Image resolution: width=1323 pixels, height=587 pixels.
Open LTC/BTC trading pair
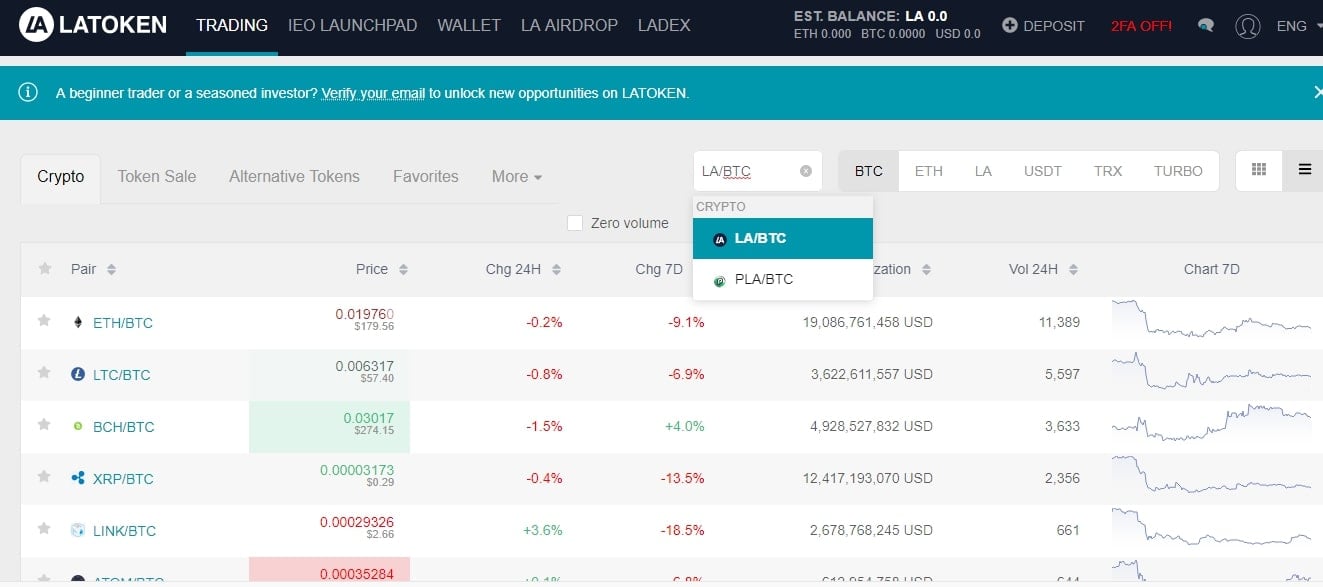pyautogui.click(x=122, y=375)
